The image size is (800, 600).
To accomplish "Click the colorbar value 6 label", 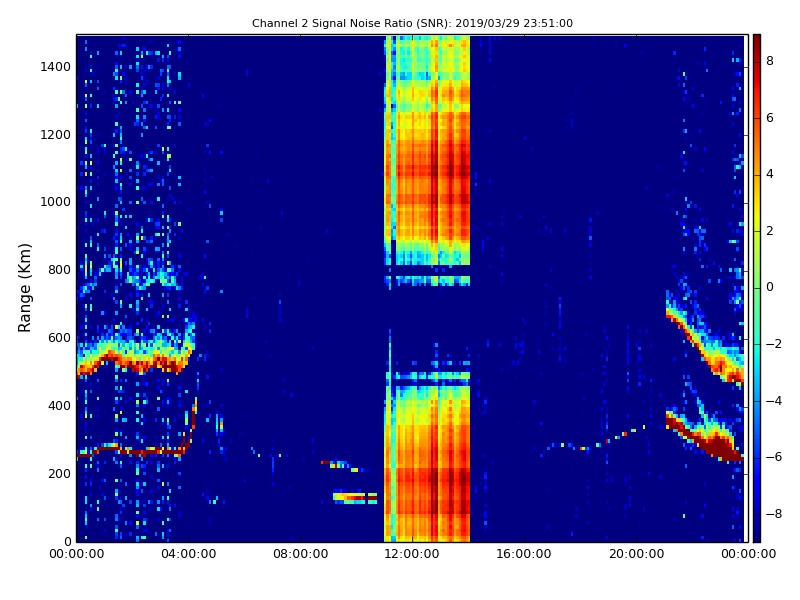I will [770, 118].
